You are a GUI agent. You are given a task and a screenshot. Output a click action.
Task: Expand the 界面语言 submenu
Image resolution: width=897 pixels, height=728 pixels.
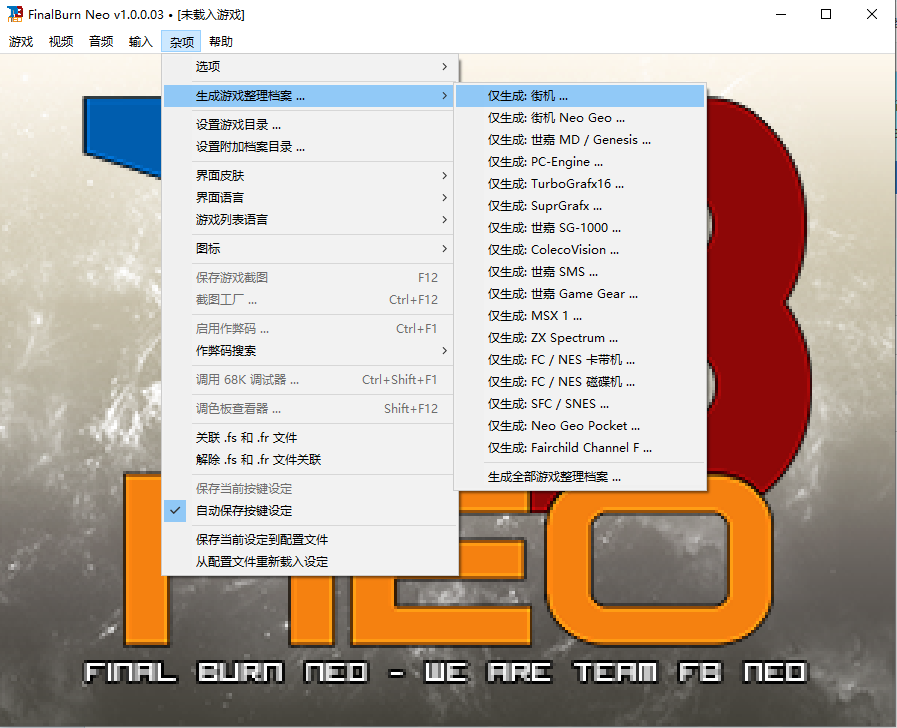[x=311, y=198]
